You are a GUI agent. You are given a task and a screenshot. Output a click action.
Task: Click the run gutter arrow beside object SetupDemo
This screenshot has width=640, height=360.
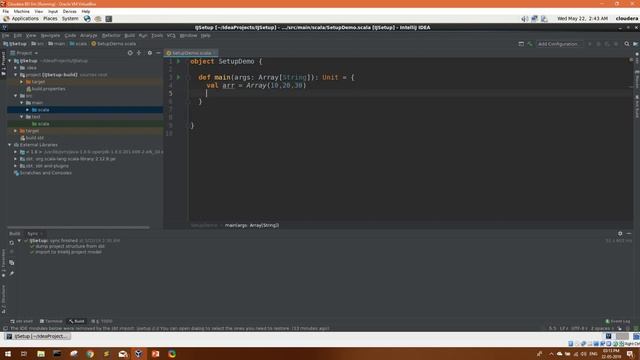click(x=179, y=61)
